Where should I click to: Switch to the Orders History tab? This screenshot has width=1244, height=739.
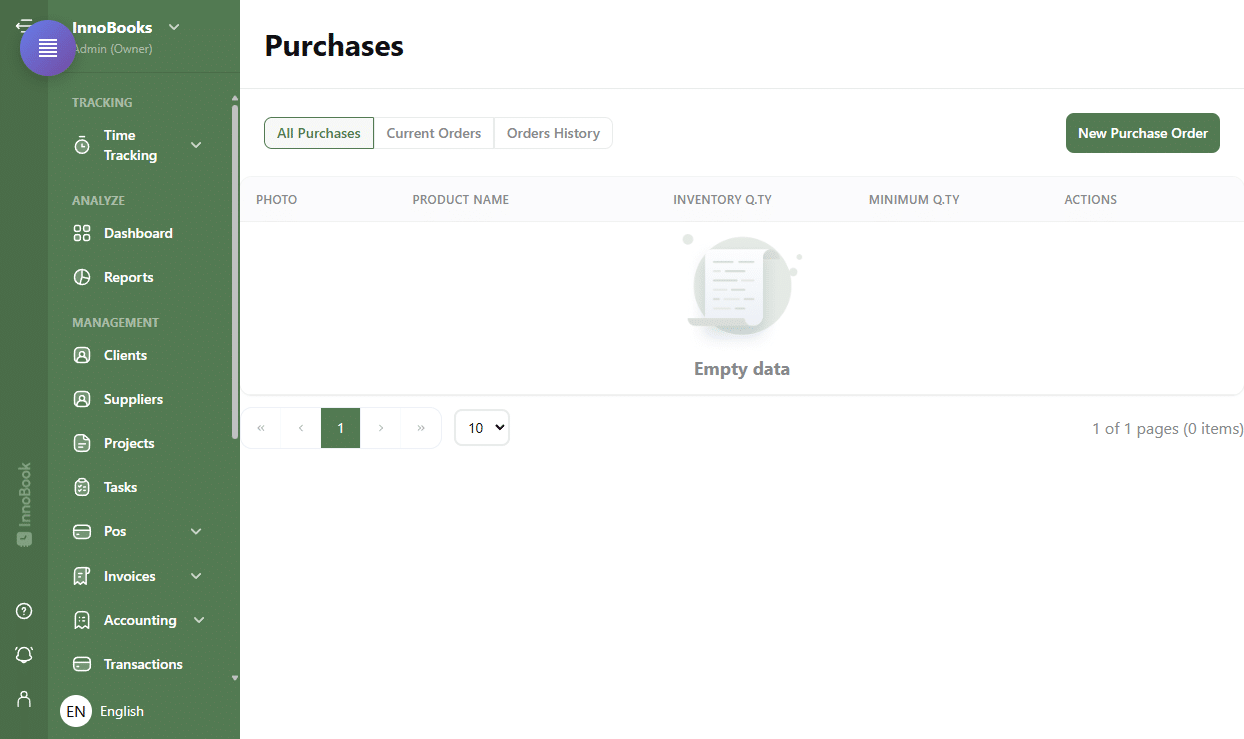tap(553, 133)
